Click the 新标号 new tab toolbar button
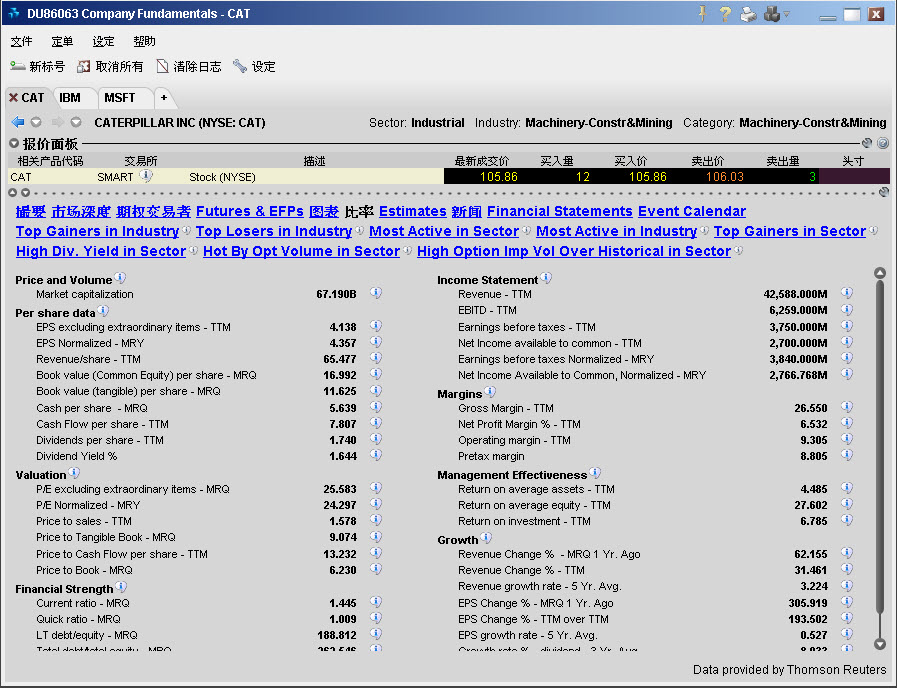This screenshot has height=688, width=897. 38,67
